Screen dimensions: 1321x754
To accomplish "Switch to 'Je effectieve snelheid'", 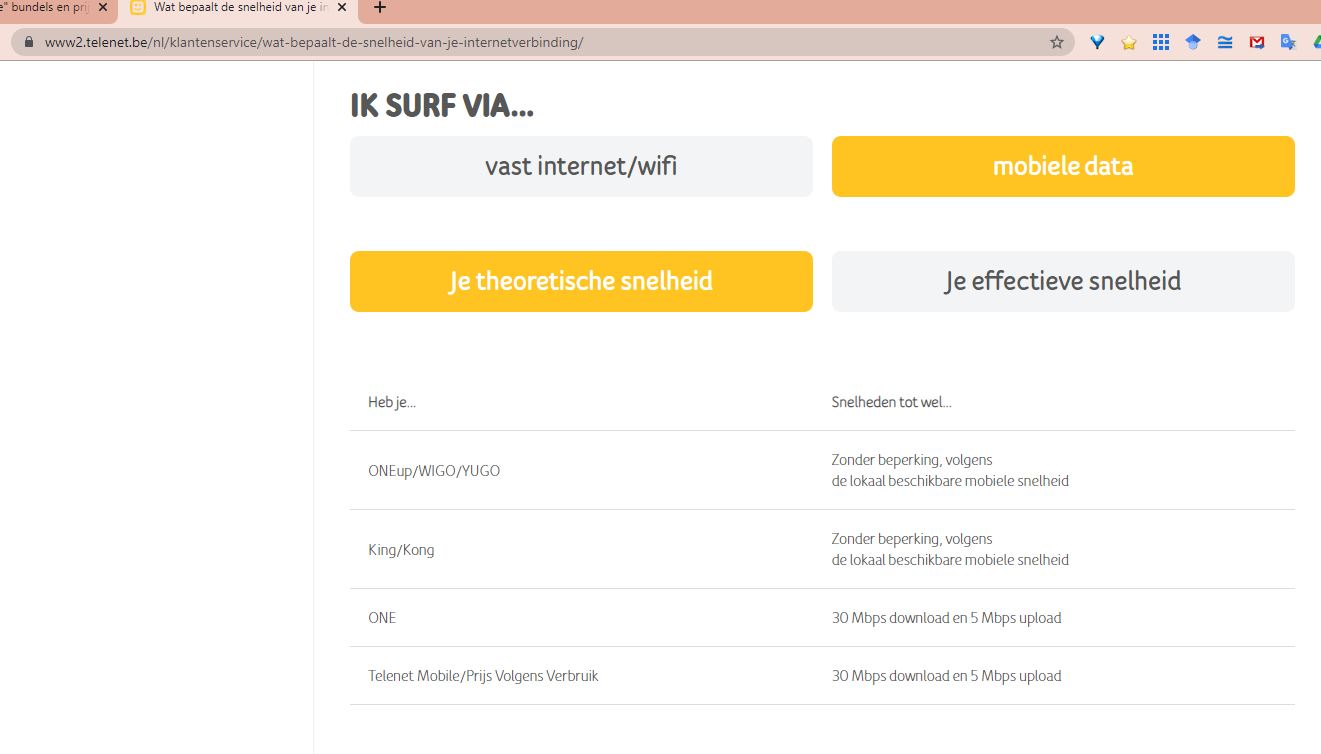I will point(1063,281).
